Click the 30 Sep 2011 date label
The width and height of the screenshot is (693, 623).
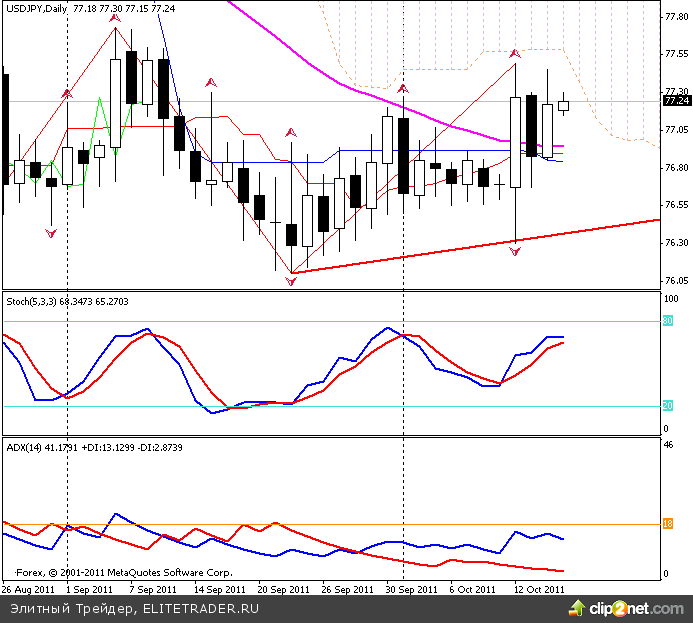(410, 590)
